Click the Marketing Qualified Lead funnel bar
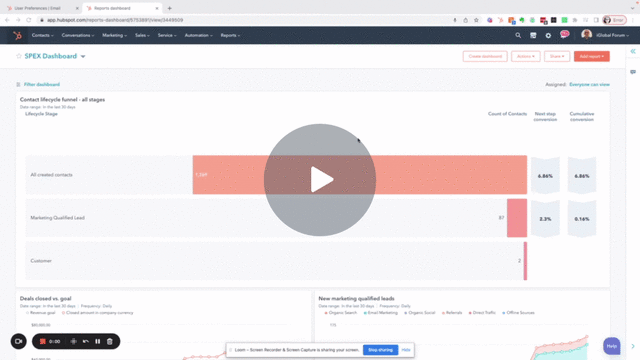Screen dimensions: 640x360 [517, 218]
